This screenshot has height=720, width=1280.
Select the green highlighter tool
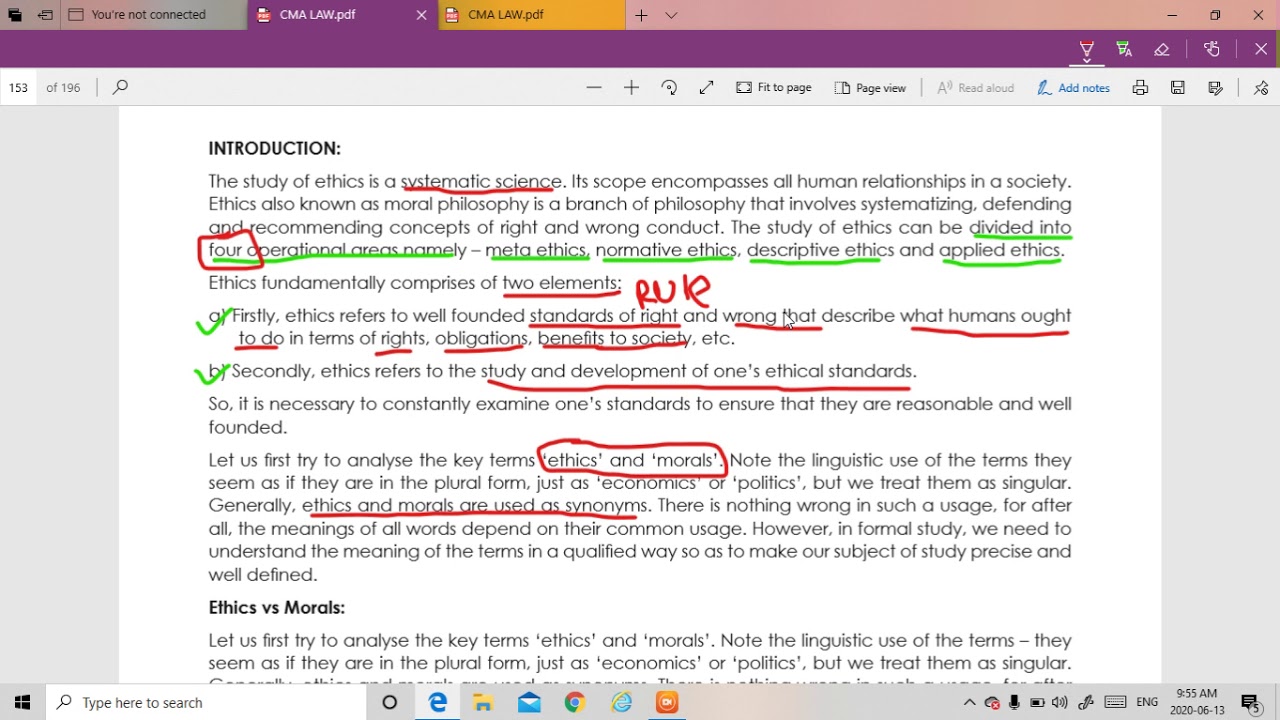[x=1124, y=49]
